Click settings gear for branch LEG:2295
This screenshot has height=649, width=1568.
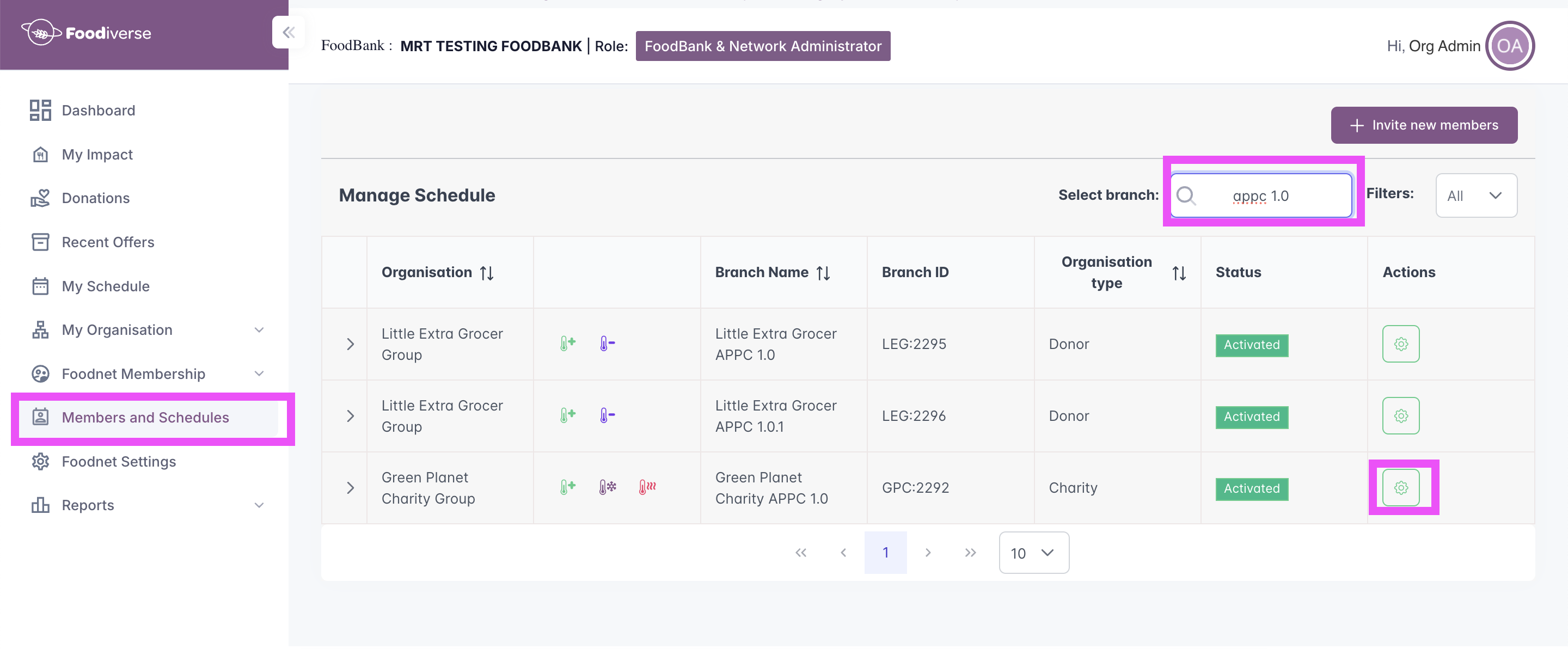click(1401, 344)
